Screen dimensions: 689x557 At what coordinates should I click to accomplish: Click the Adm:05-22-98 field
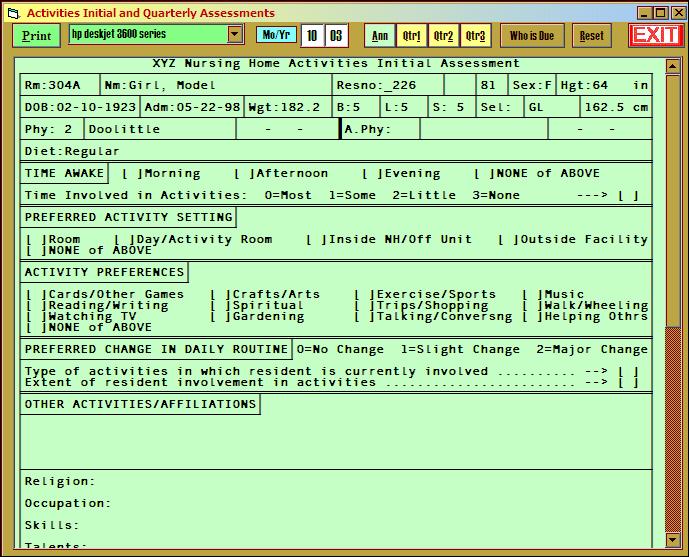192,107
